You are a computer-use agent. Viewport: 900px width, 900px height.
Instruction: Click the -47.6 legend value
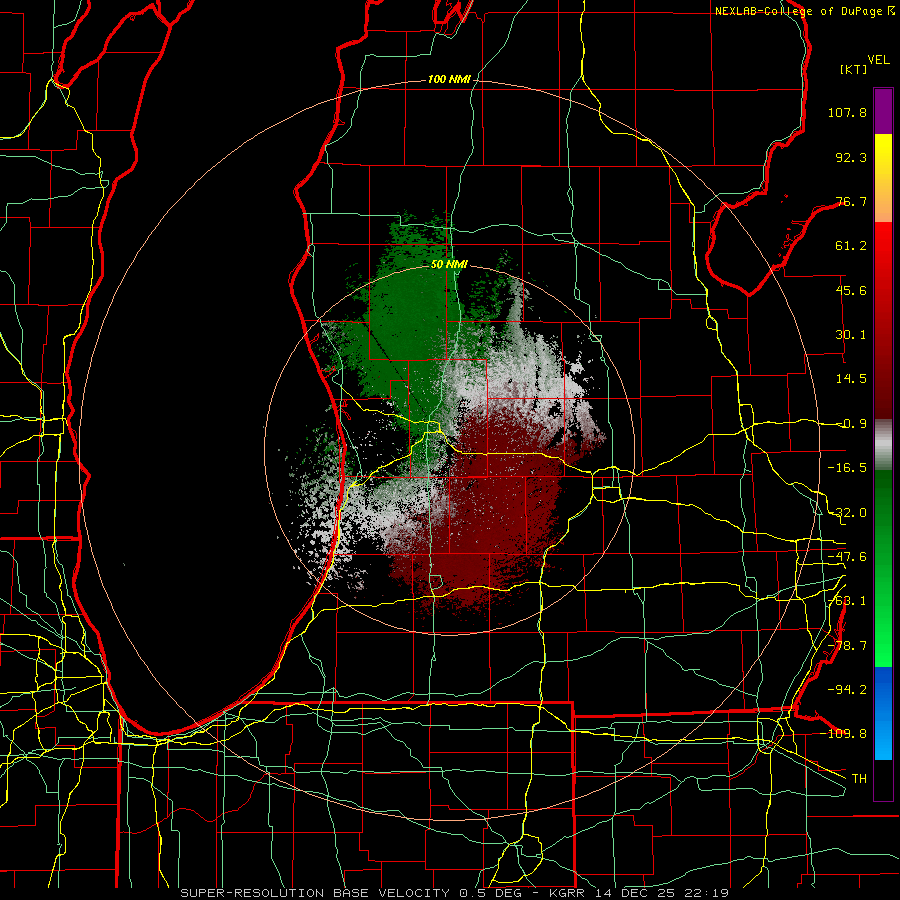(x=847, y=557)
